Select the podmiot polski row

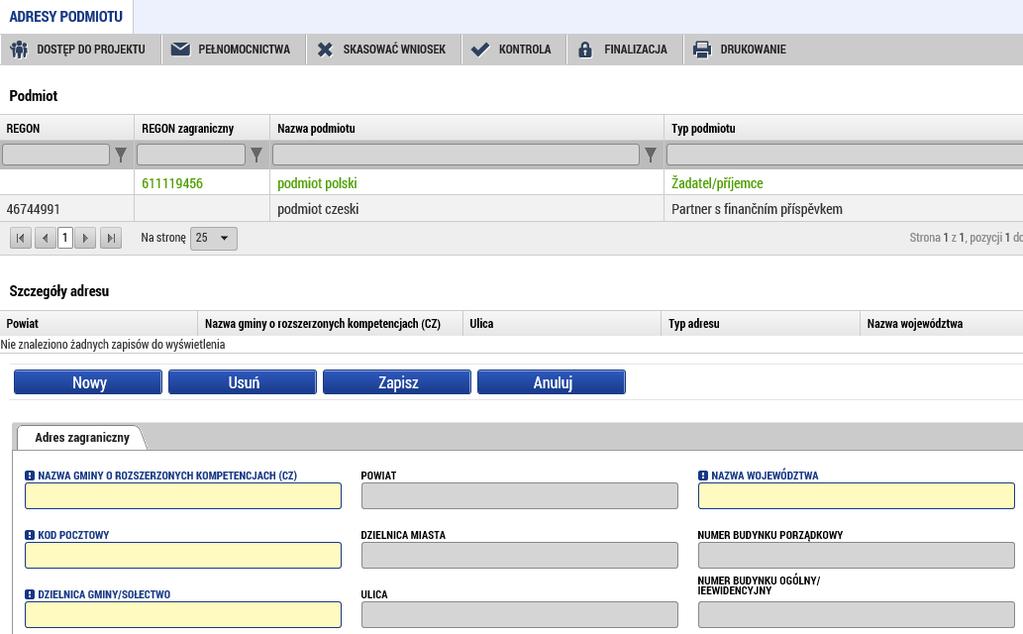[512, 183]
